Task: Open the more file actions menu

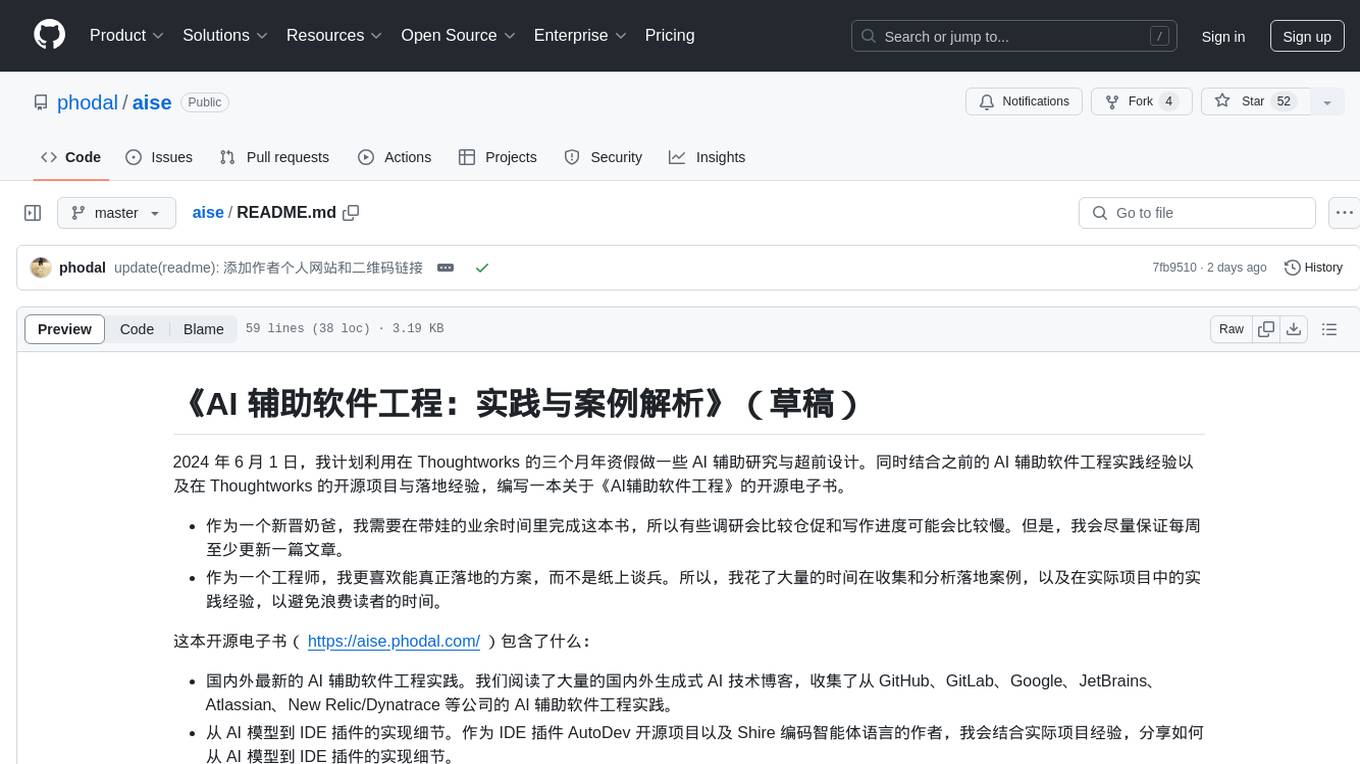Action: tap(1344, 213)
